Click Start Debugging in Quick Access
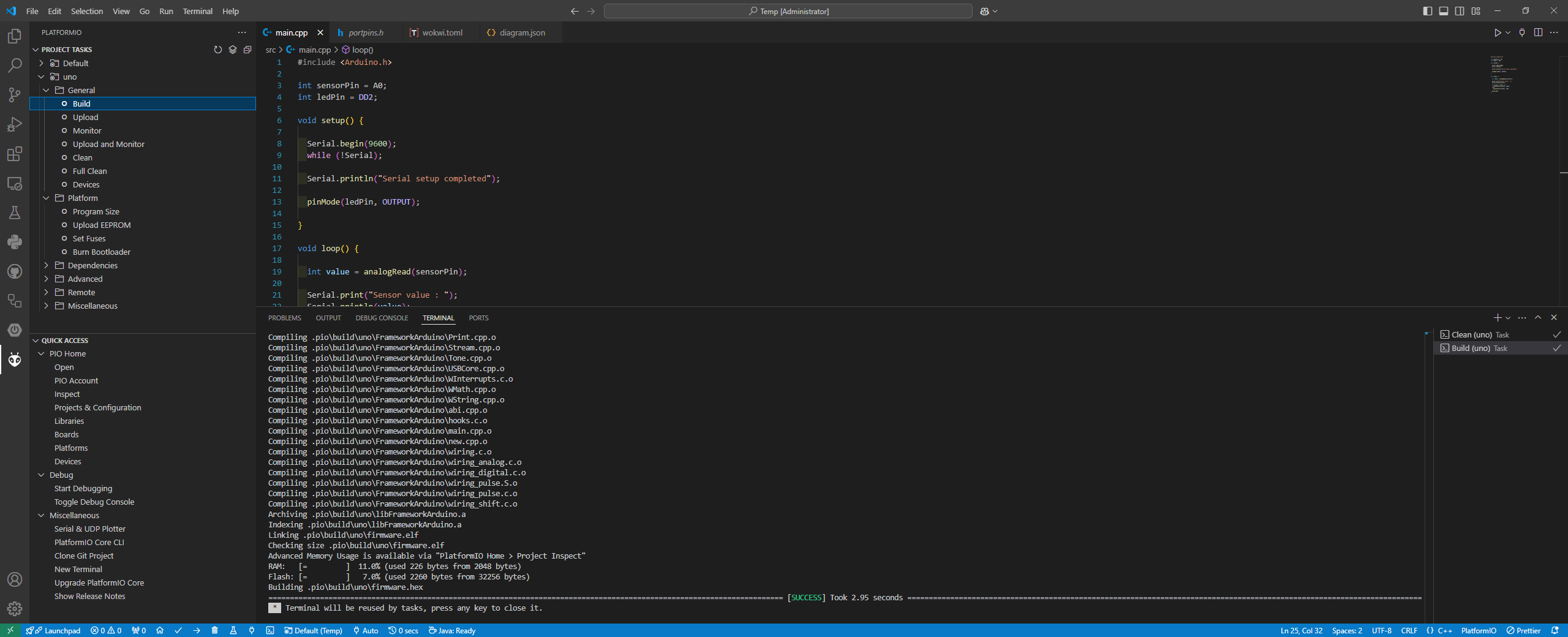This screenshot has width=1568, height=637. [x=83, y=488]
